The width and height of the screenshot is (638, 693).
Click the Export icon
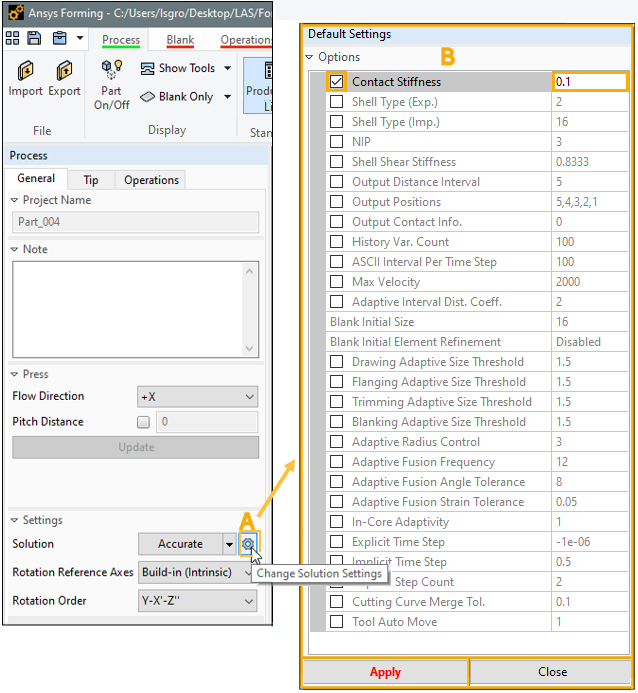pyautogui.click(x=65, y=71)
